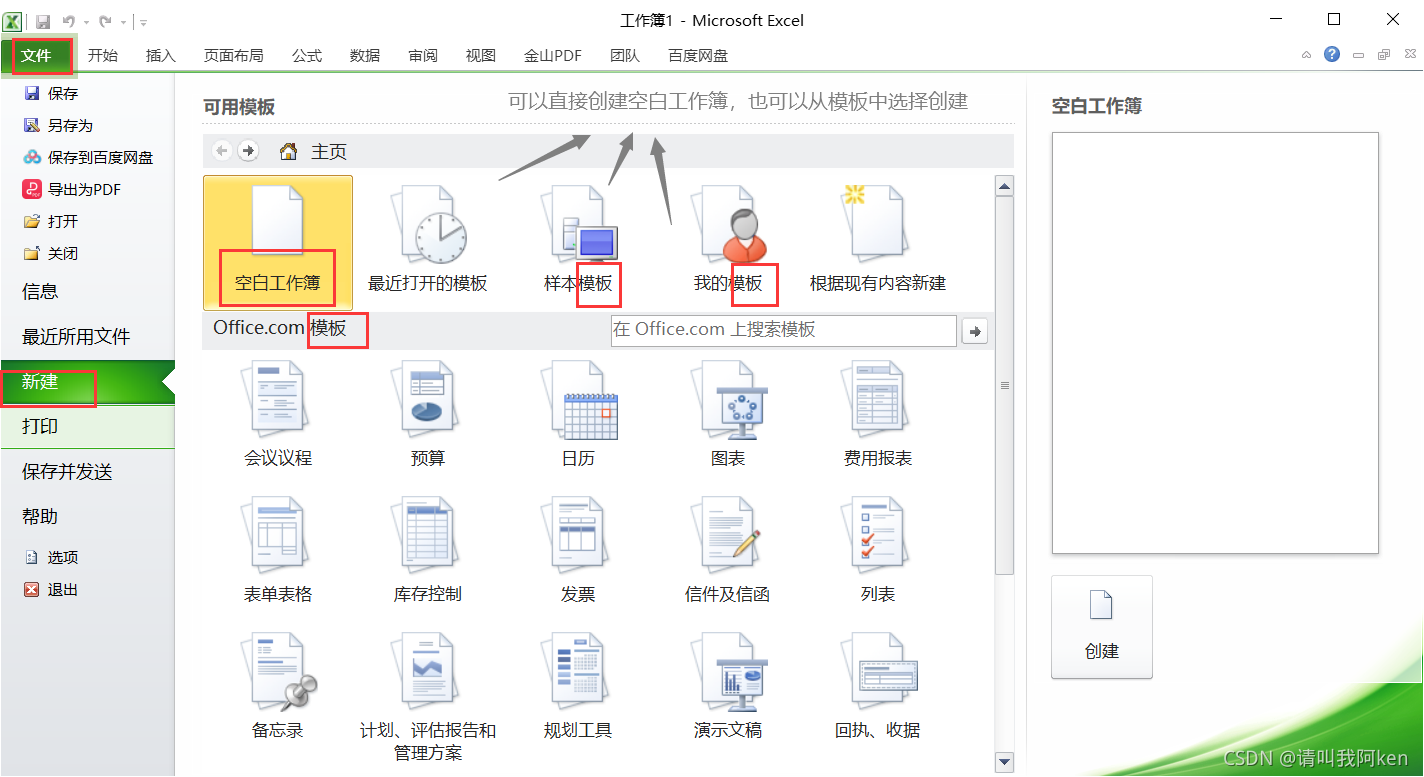Image resolution: width=1424 pixels, height=777 pixels.
Task: Switch to the 金山PDF tab
Action: (553, 56)
